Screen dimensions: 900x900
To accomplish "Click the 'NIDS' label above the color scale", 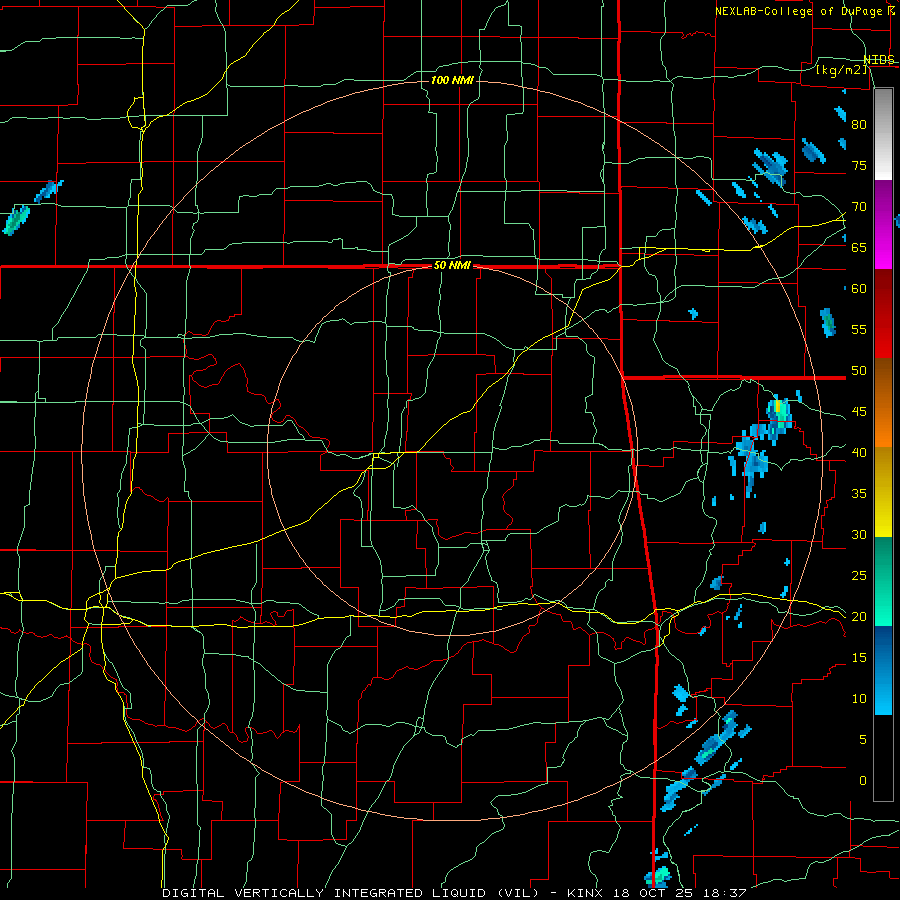I will (x=879, y=60).
